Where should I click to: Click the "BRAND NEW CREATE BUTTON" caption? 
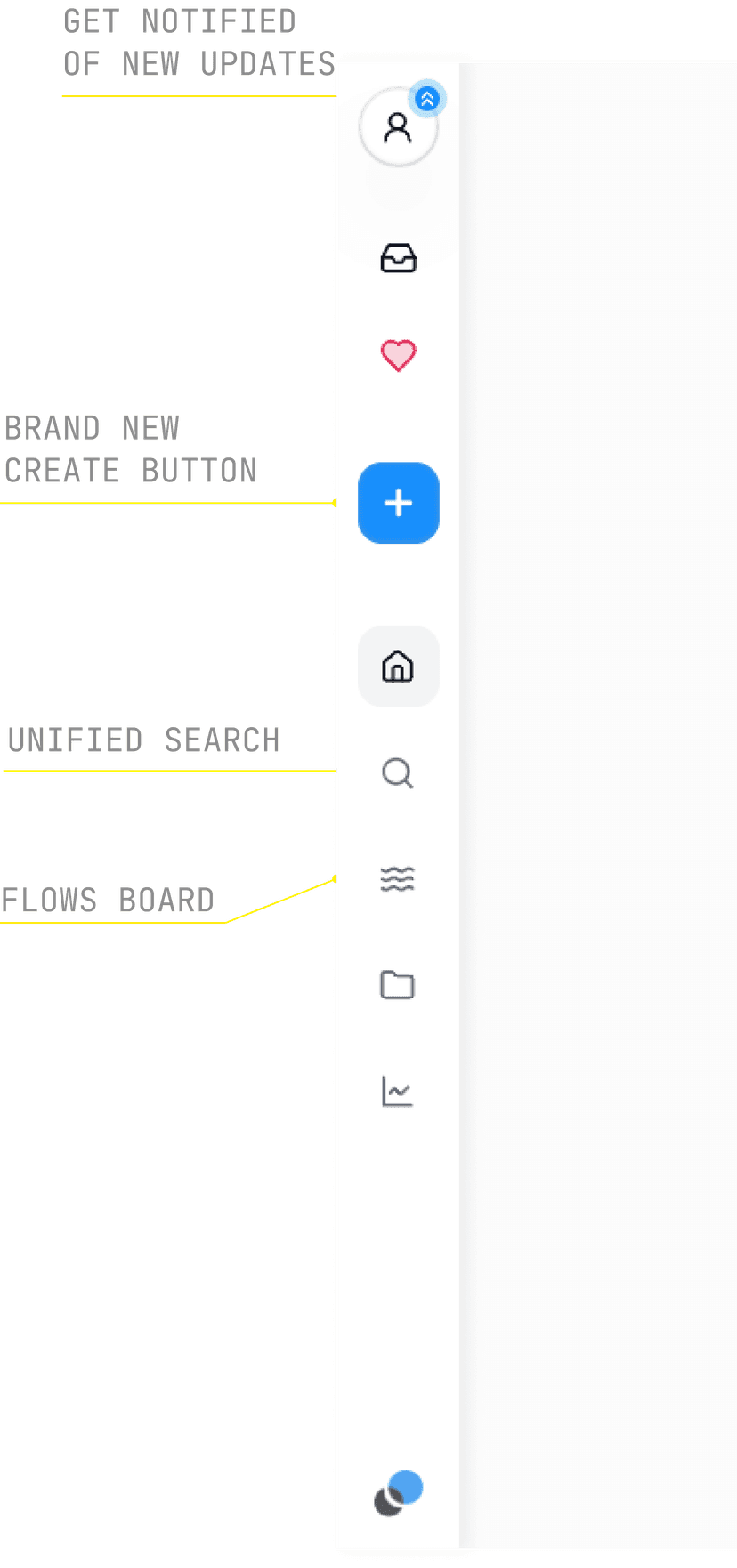[131, 449]
